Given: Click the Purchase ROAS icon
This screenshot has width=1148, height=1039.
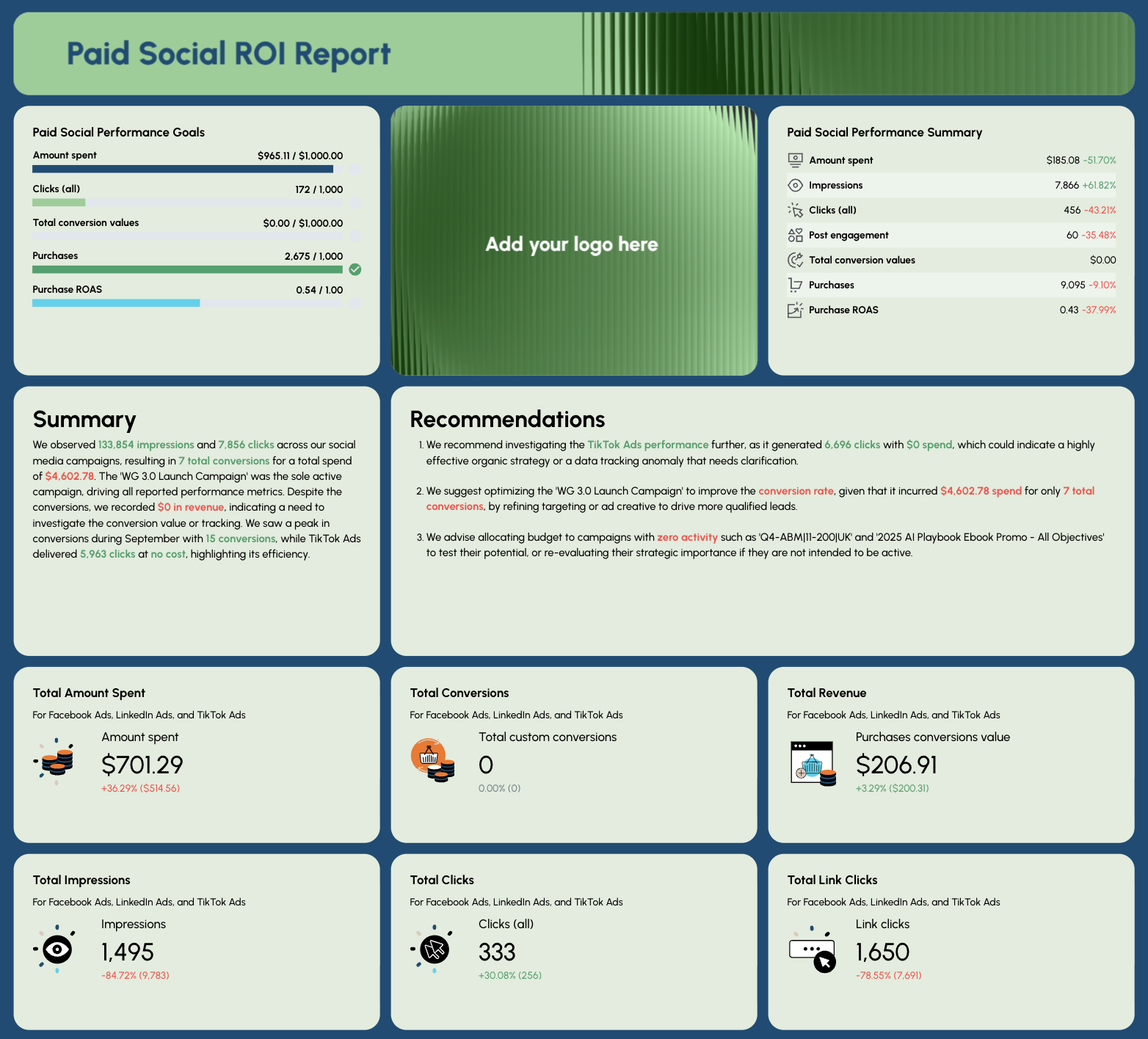Looking at the screenshot, I should coord(795,310).
